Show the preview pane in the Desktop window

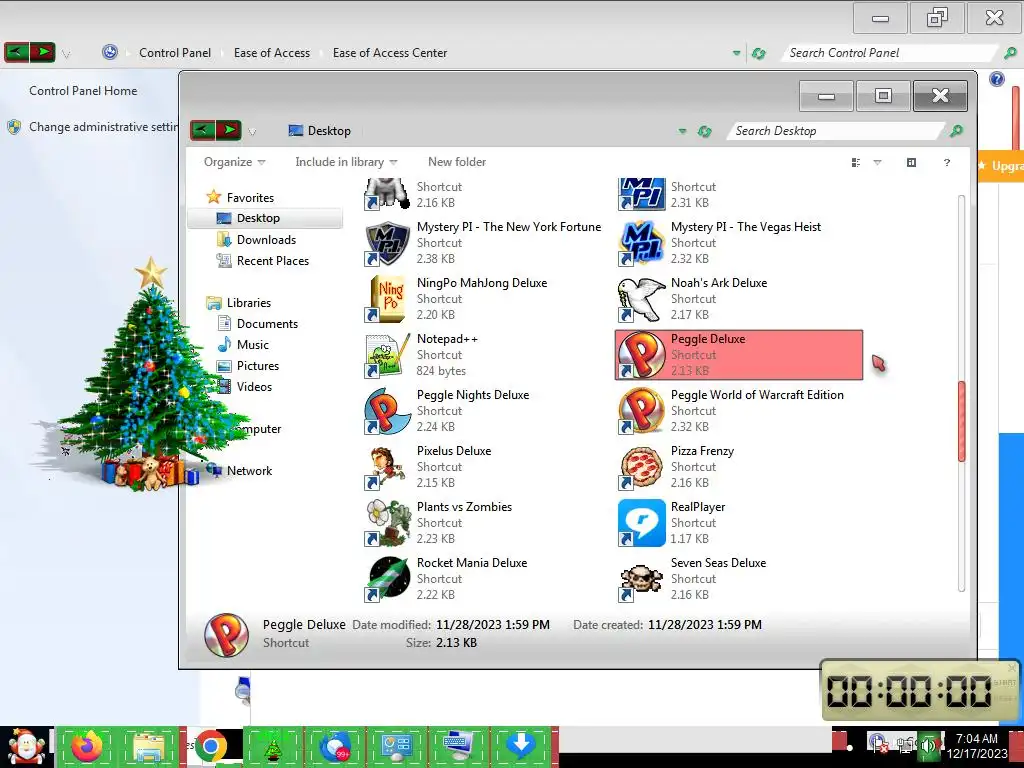pyautogui.click(x=912, y=163)
